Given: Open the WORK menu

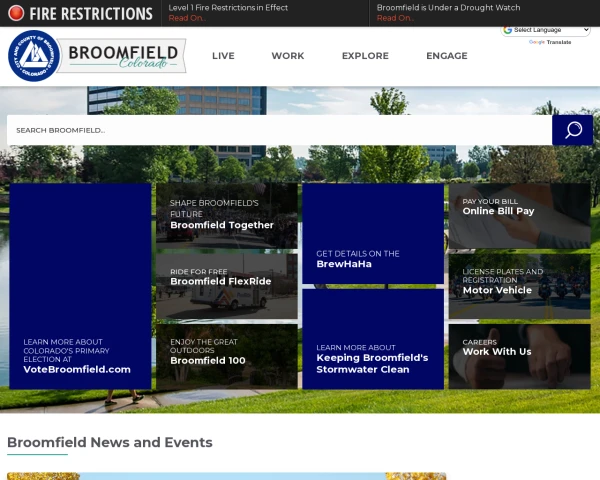Looking at the screenshot, I should pyautogui.click(x=288, y=56).
